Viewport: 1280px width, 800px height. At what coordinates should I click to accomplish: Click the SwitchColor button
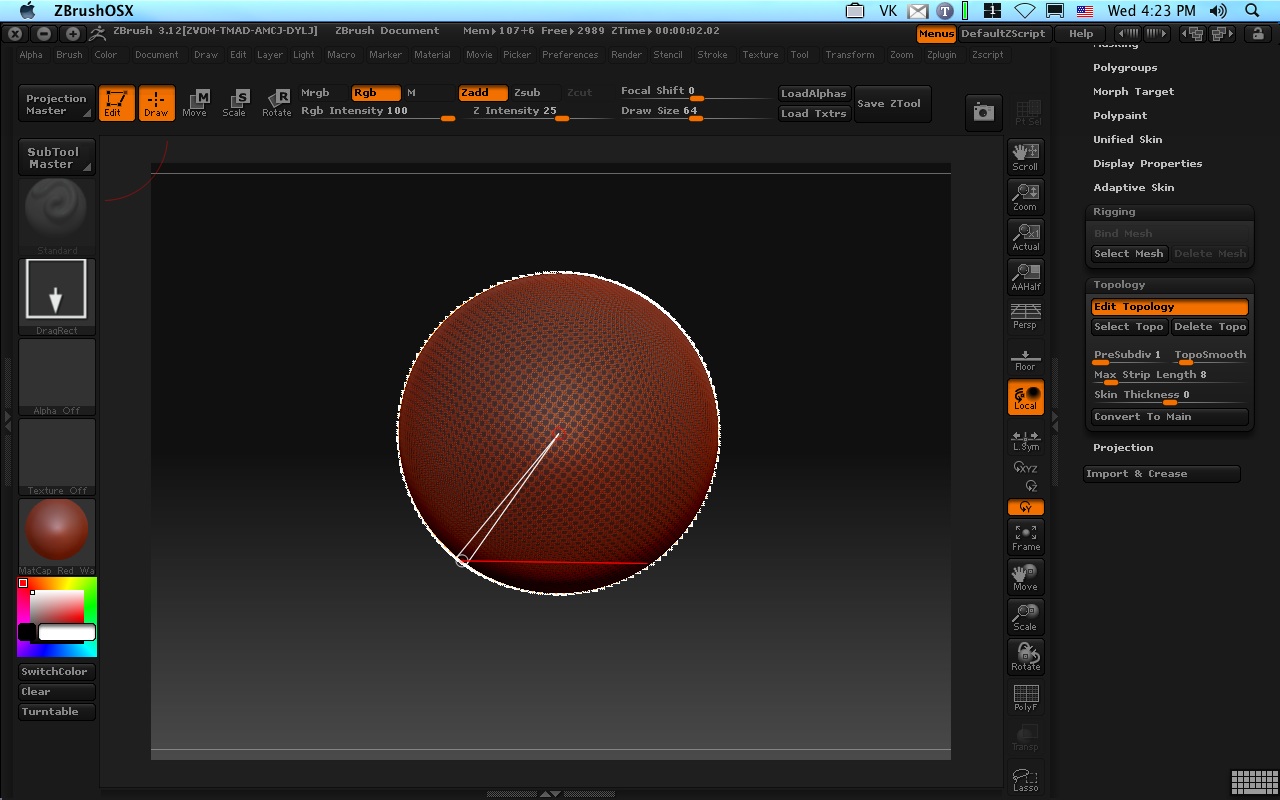point(57,672)
